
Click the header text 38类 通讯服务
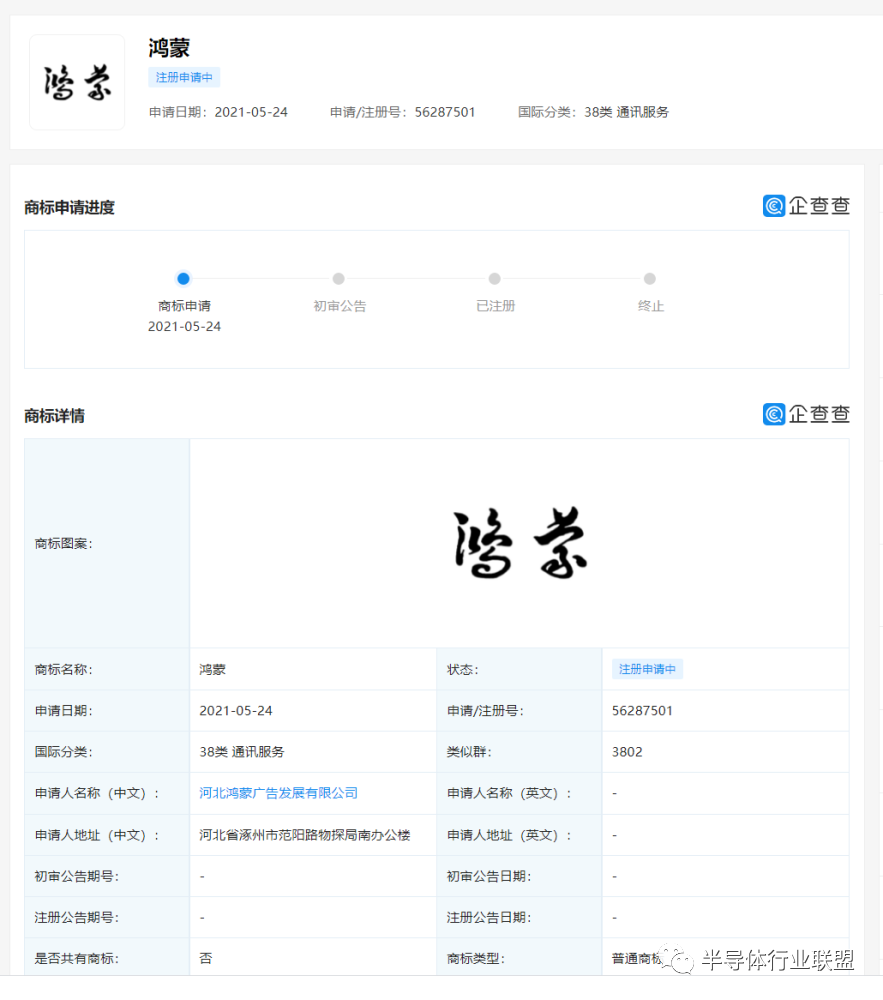point(627,112)
